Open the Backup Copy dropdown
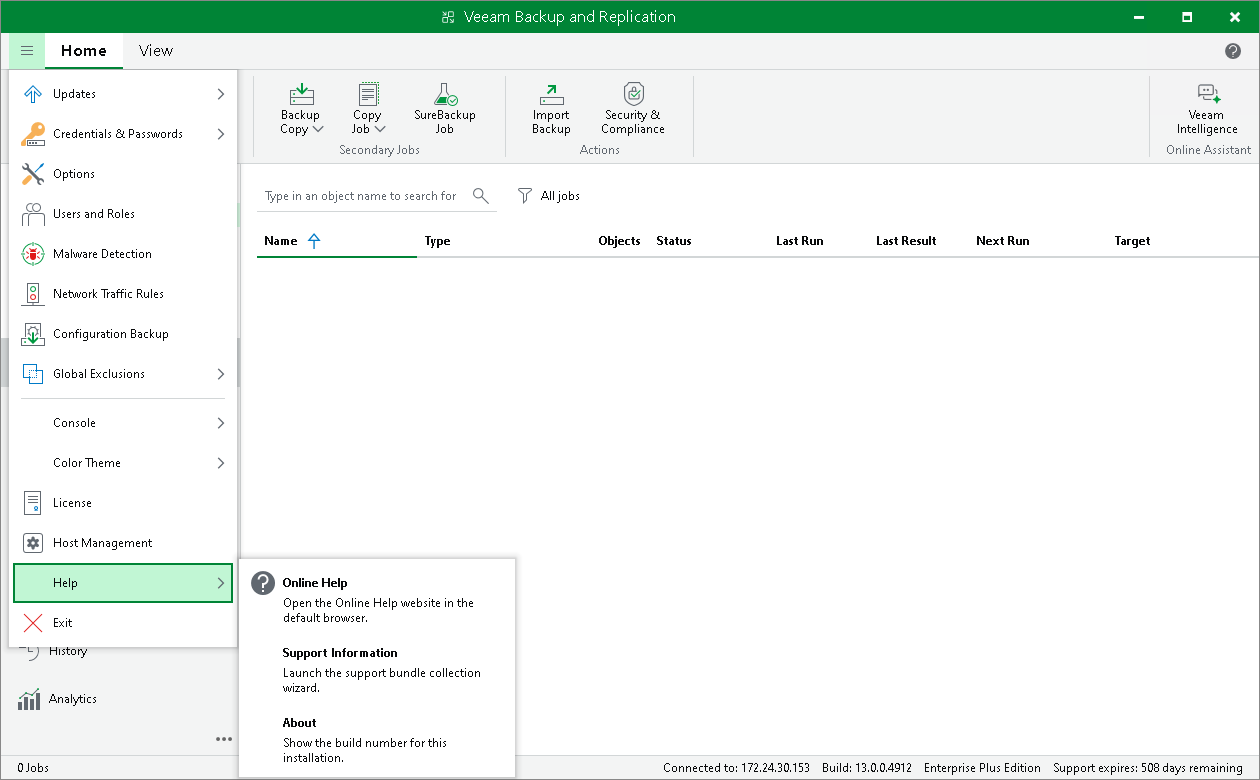 (x=301, y=109)
